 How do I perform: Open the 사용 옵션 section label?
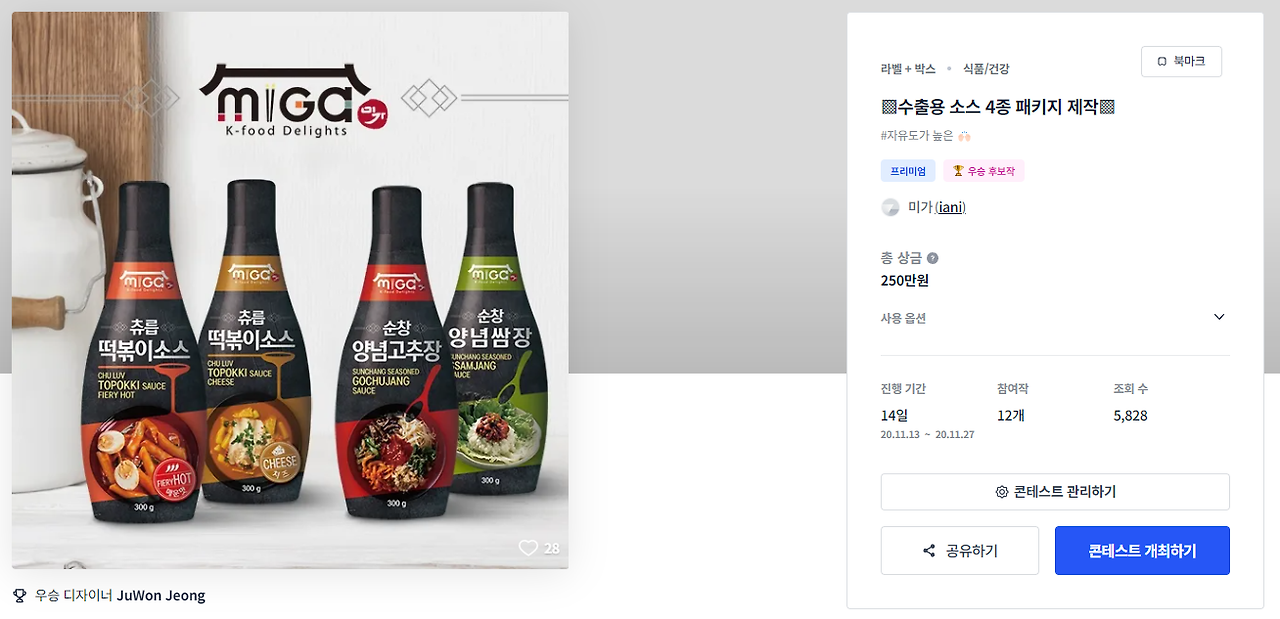click(903, 318)
